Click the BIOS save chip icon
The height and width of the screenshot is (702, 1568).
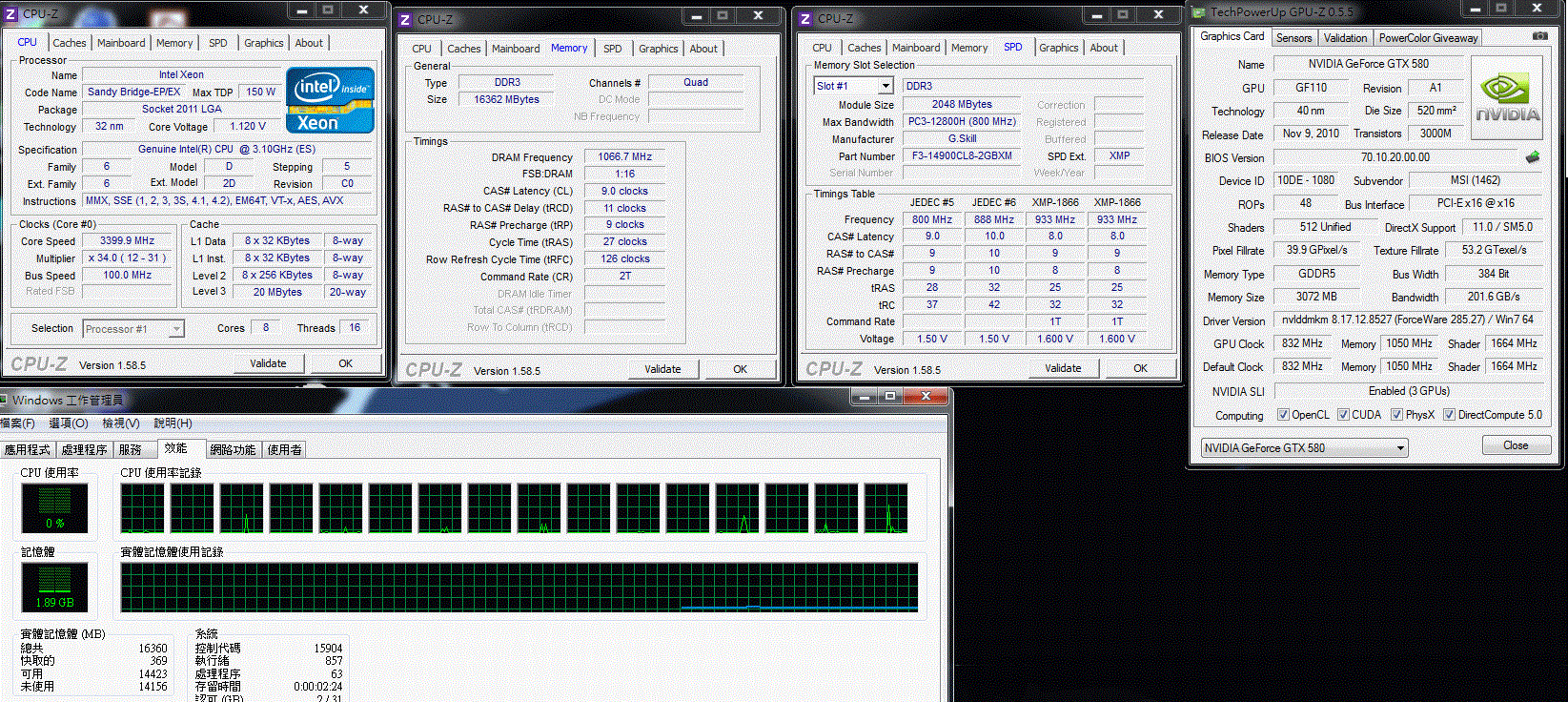click(1532, 157)
